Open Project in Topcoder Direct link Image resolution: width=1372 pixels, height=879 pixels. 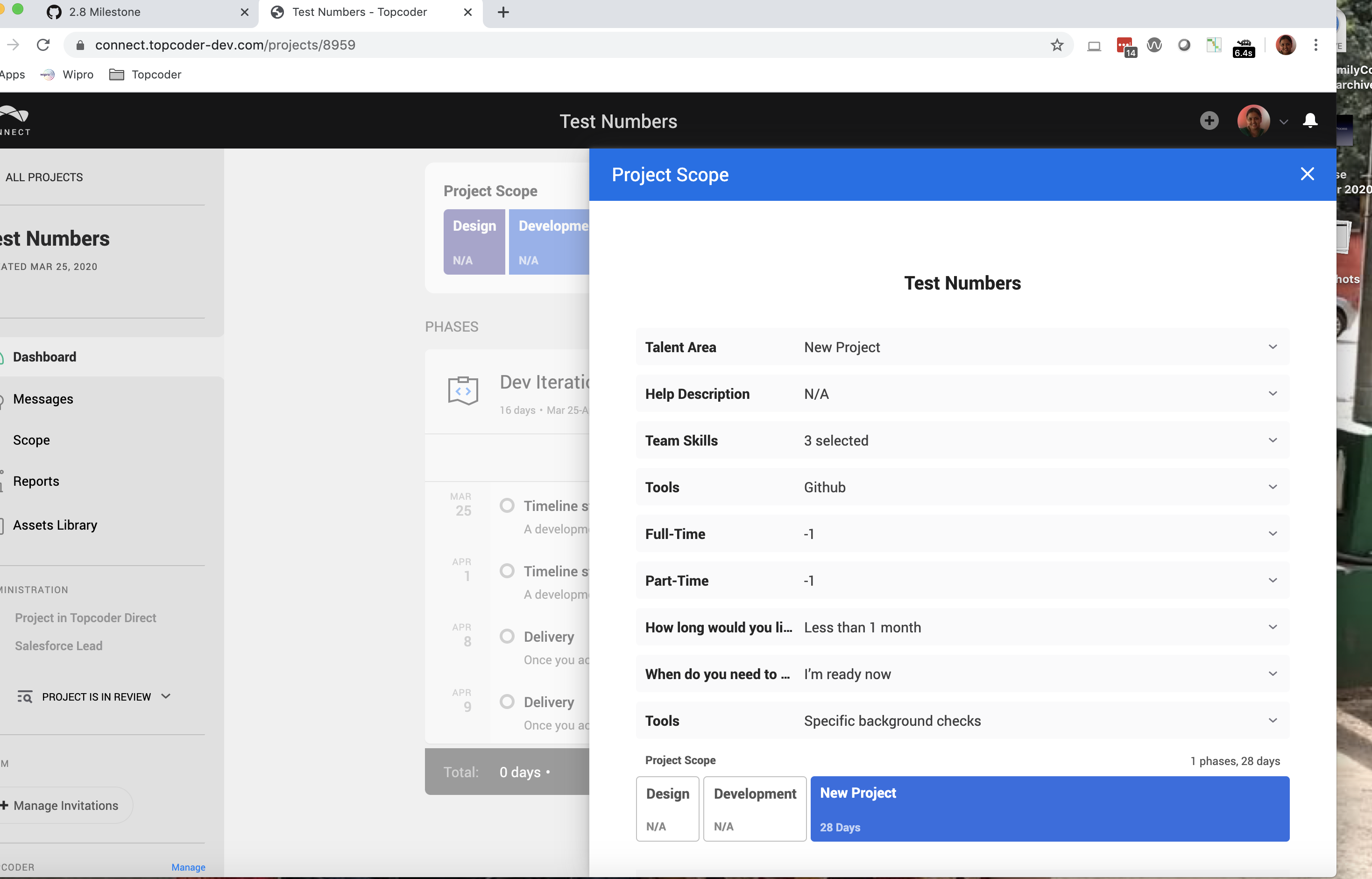pyautogui.click(x=85, y=618)
